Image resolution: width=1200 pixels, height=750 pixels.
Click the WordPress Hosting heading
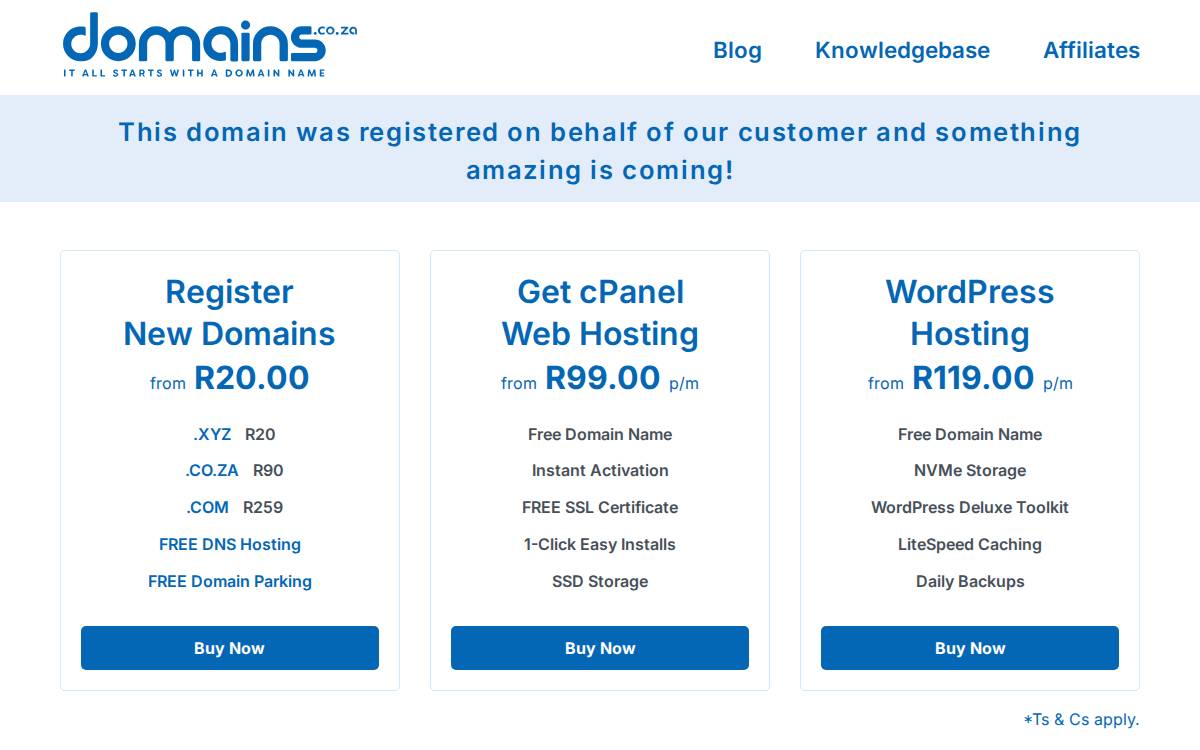(x=970, y=313)
